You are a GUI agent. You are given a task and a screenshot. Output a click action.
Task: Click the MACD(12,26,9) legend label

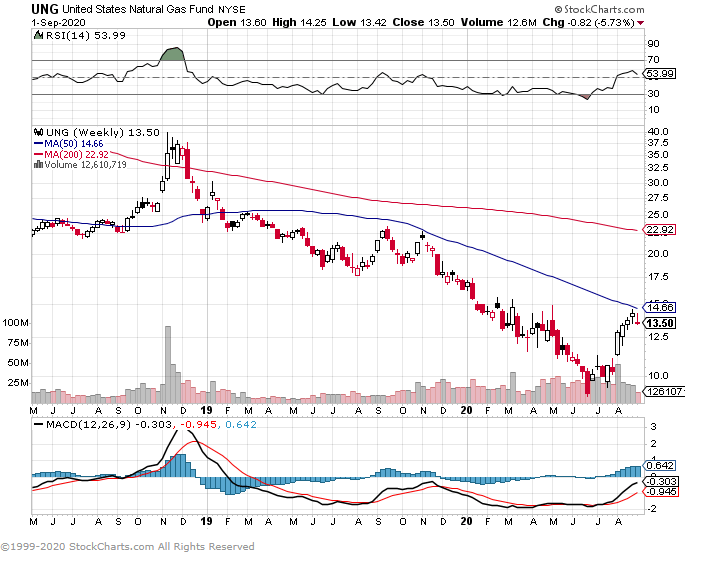(x=89, y=424)
